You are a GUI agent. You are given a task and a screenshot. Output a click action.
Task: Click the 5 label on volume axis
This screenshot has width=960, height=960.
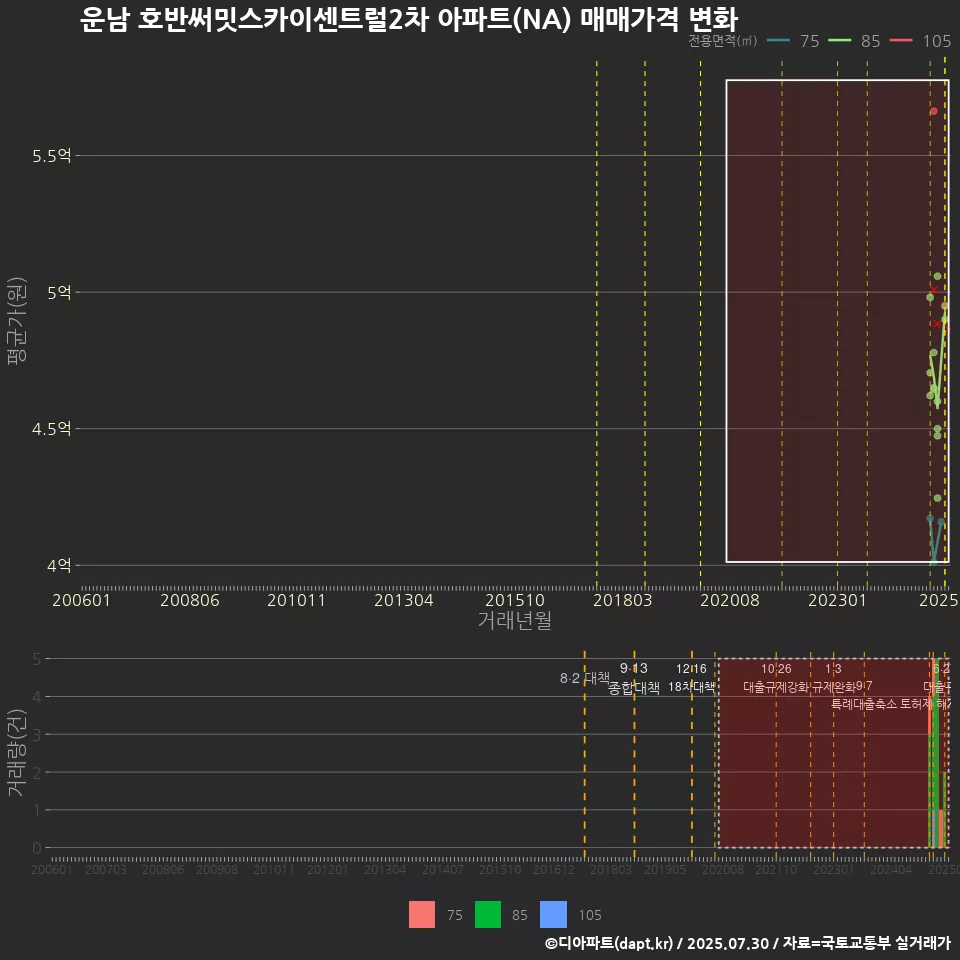37,659
